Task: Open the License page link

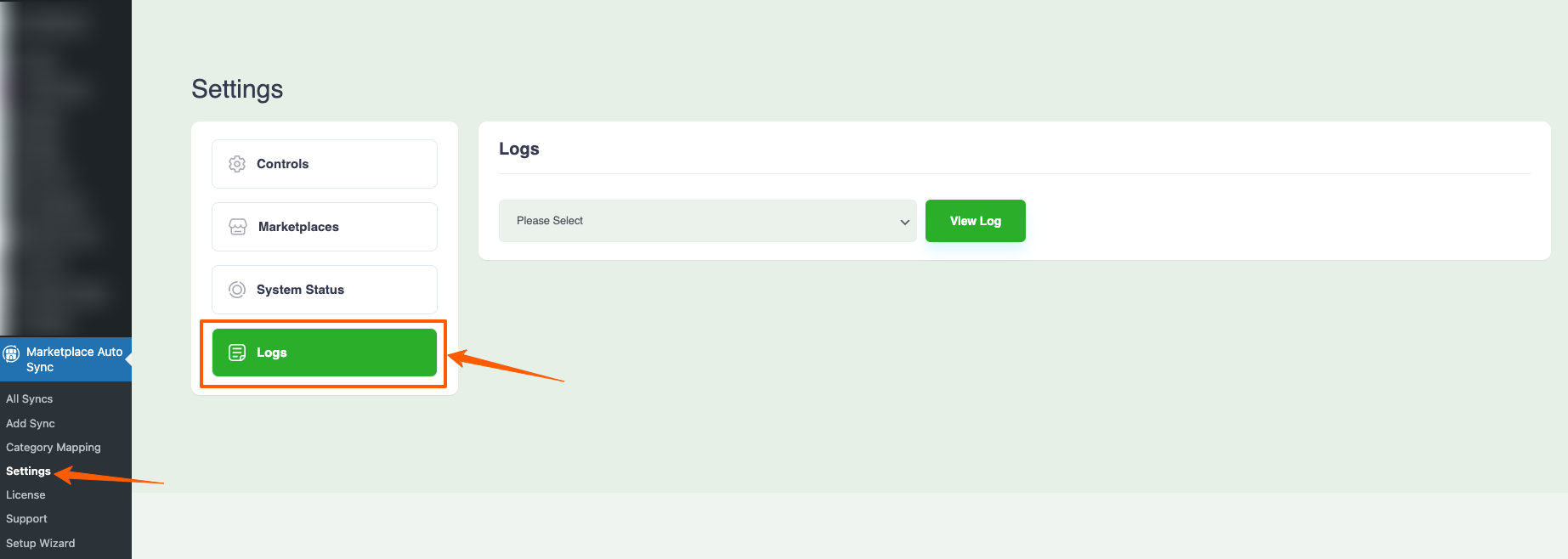Action: (x=25, y=494)
